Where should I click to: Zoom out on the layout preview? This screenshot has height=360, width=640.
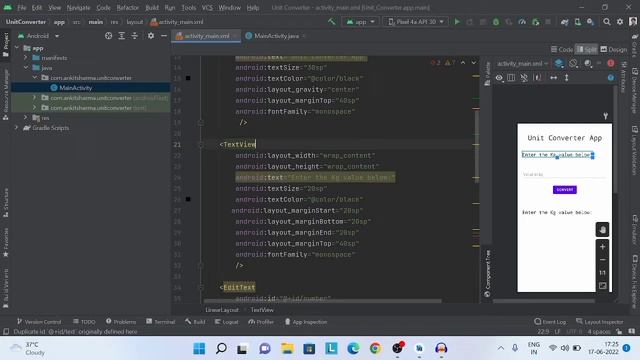[x=602, y=260]
